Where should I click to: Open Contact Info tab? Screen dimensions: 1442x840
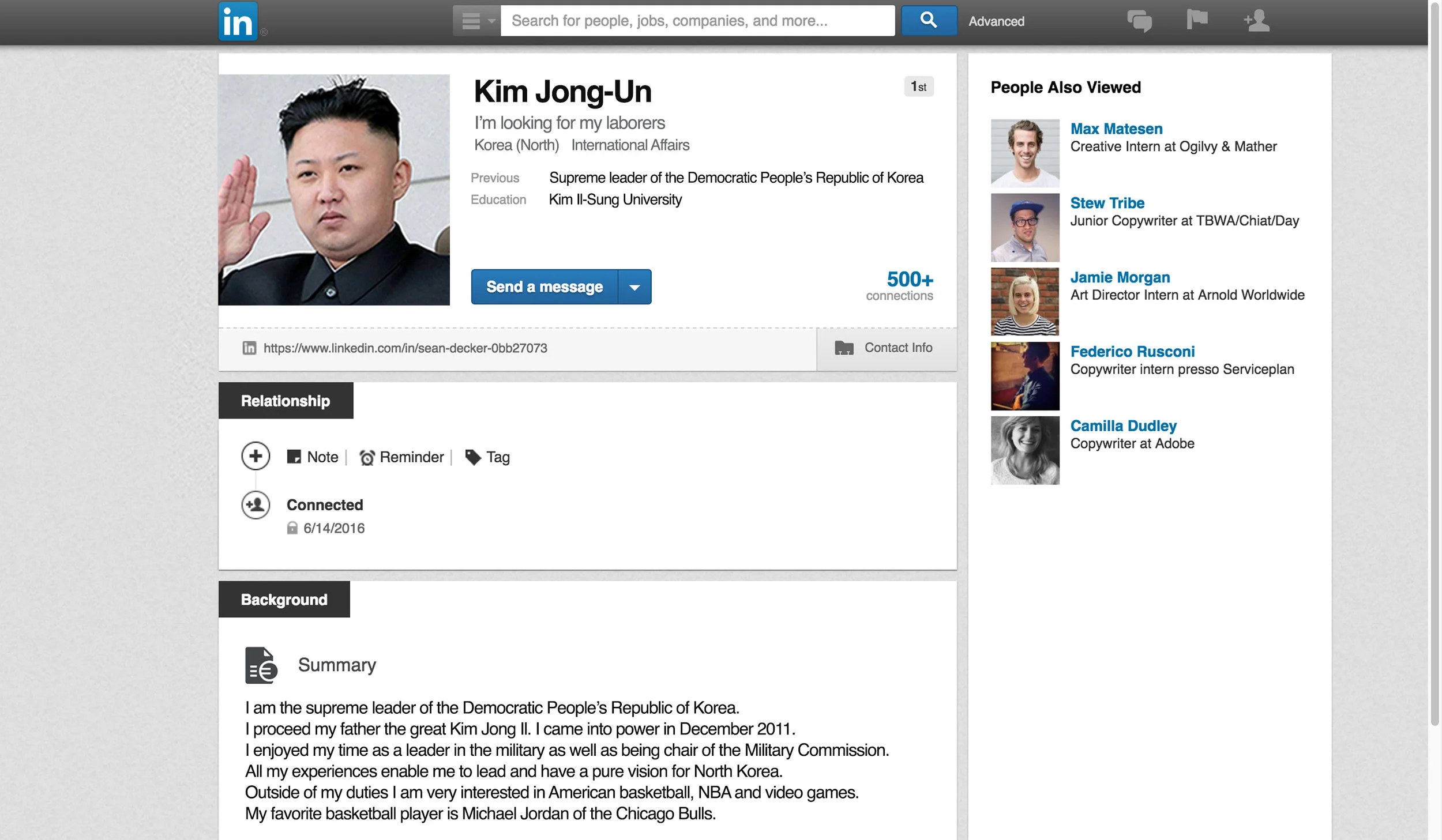tap(887, 348)
